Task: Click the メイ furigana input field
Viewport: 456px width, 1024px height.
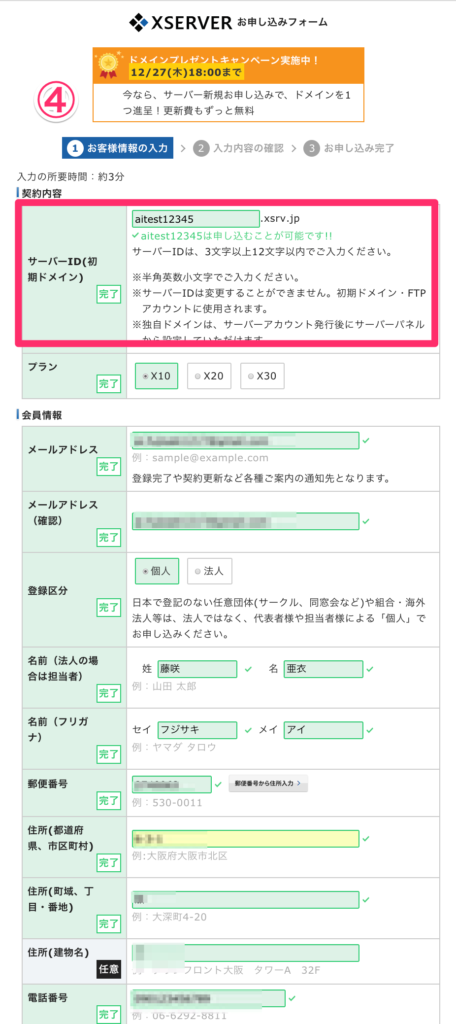Action: [x=323, y=730]
